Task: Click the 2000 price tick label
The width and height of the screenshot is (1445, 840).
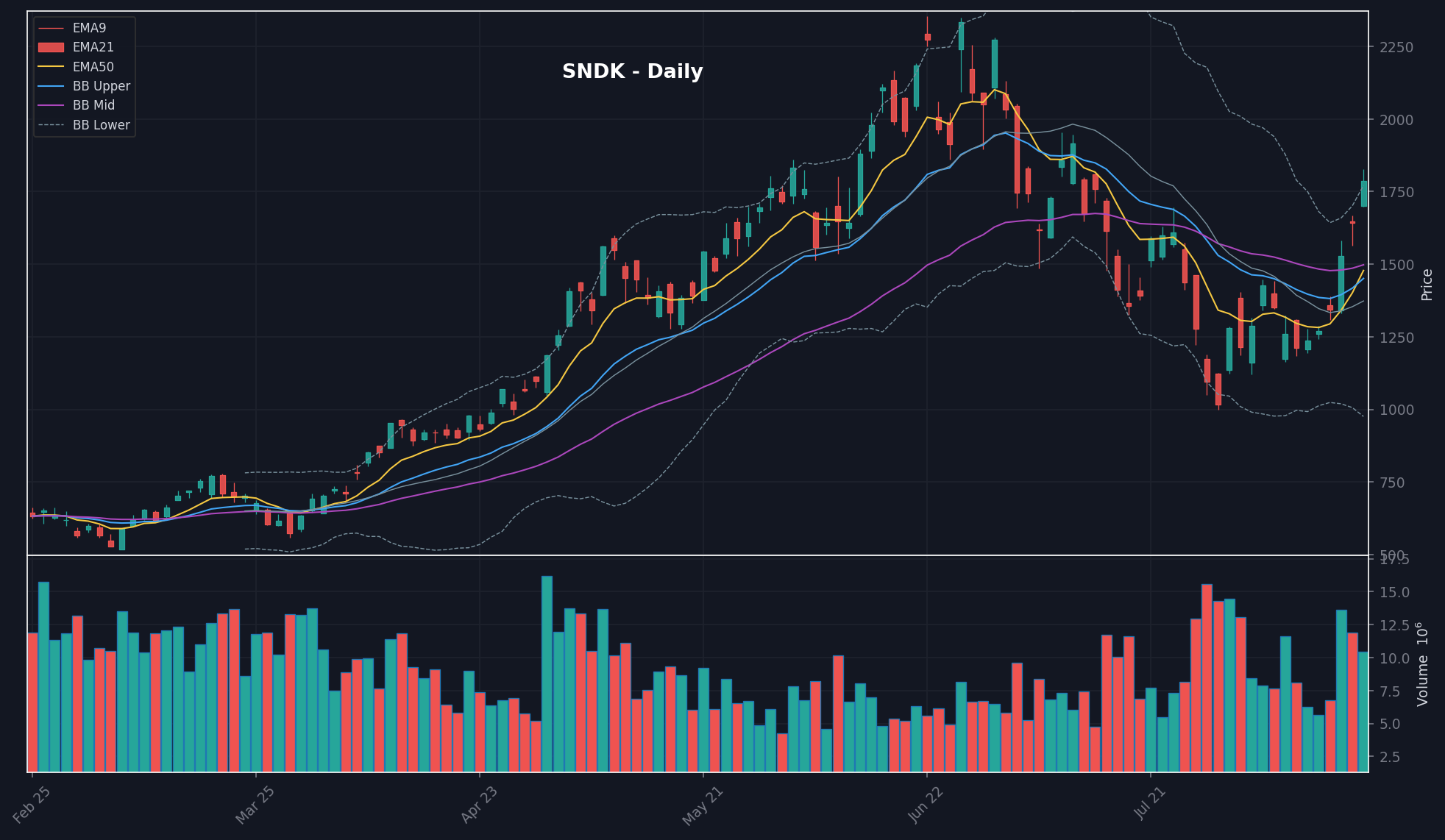Action: click(x=1396, y=120)
